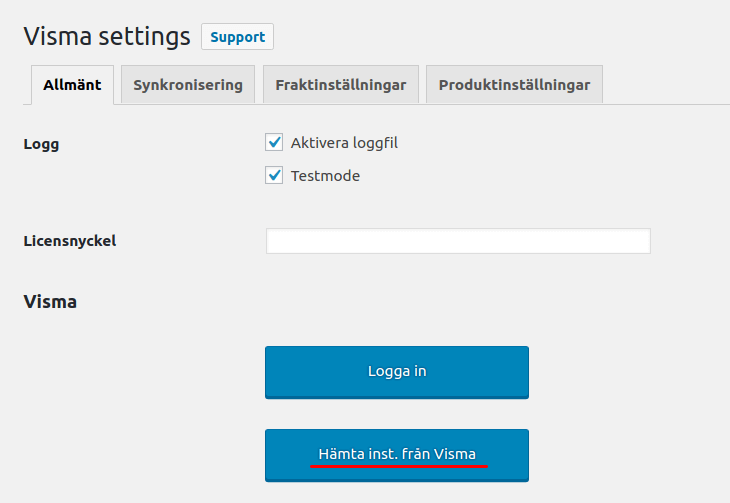Select the Allmänt tab
The width and height of the screenshot is (730, 503).
point(72,85)
